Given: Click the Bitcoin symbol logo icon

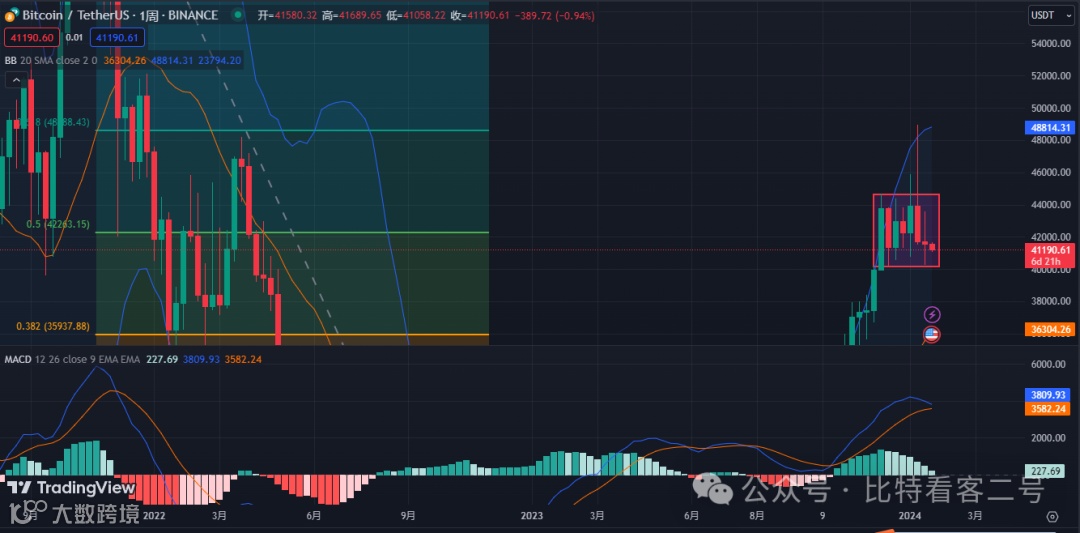Looking at the screenshot, I should click(x=10, y=15).
